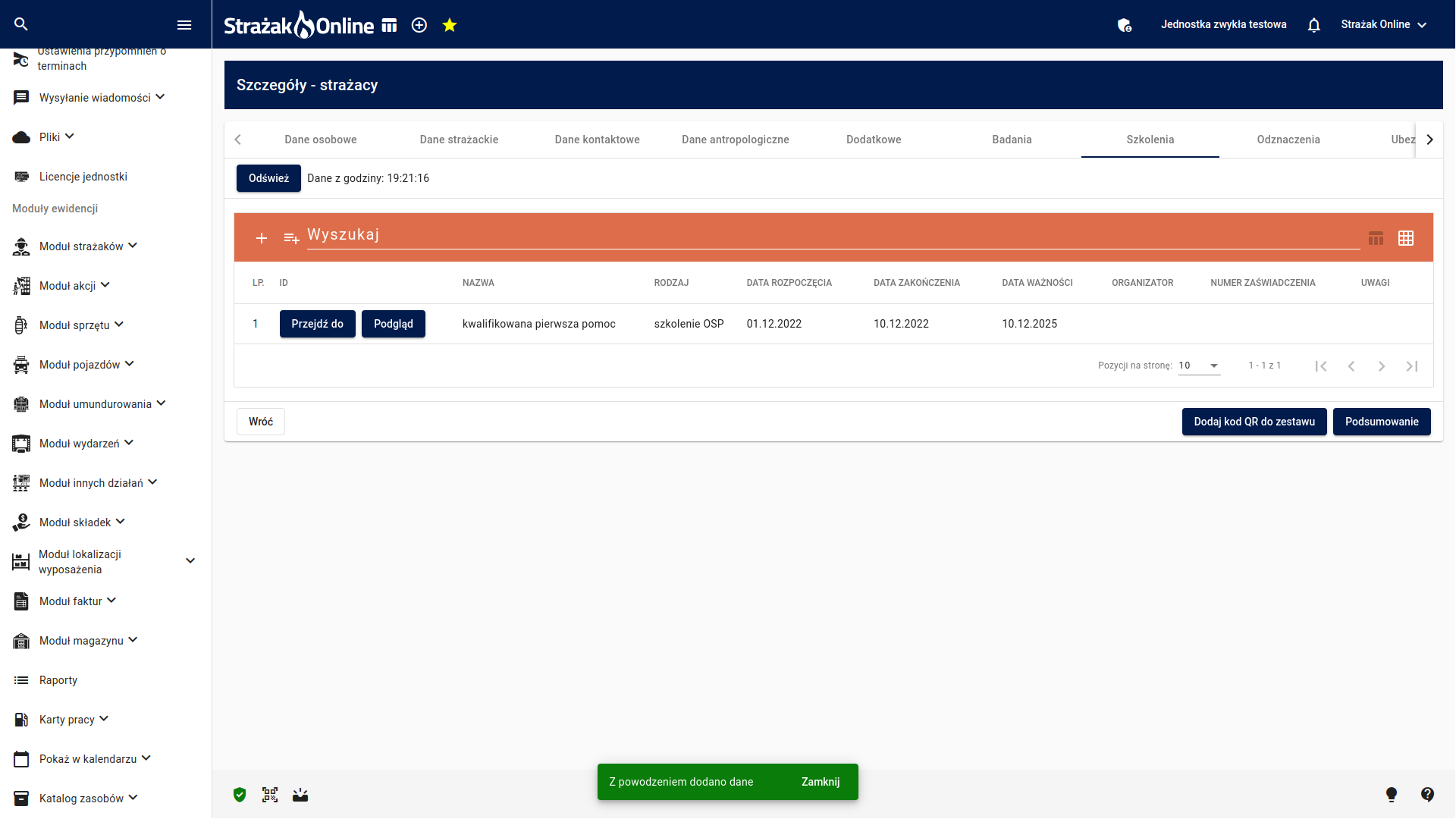Open the Pozycji na stronę dropdown
The image size is (1456, 819).
[1199, 366]
